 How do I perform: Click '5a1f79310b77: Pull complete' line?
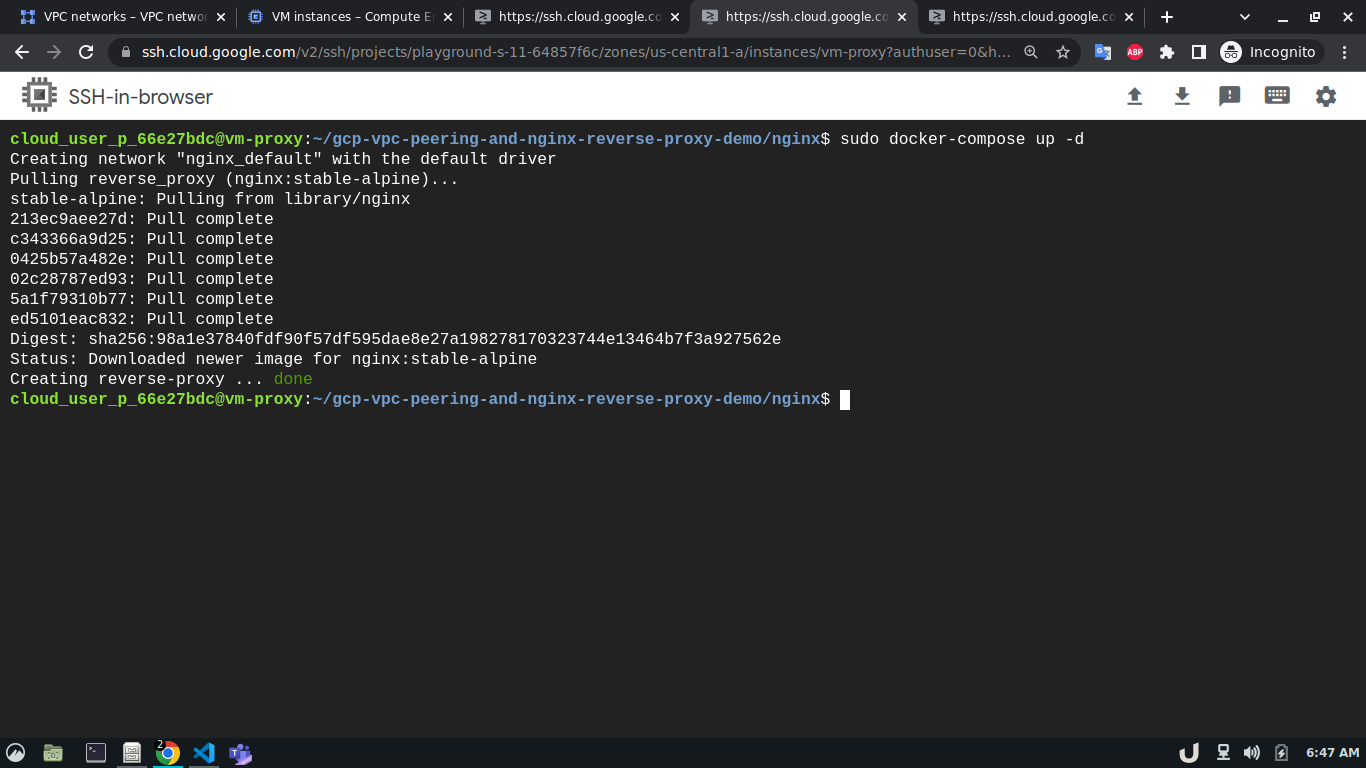coord(142,299)
